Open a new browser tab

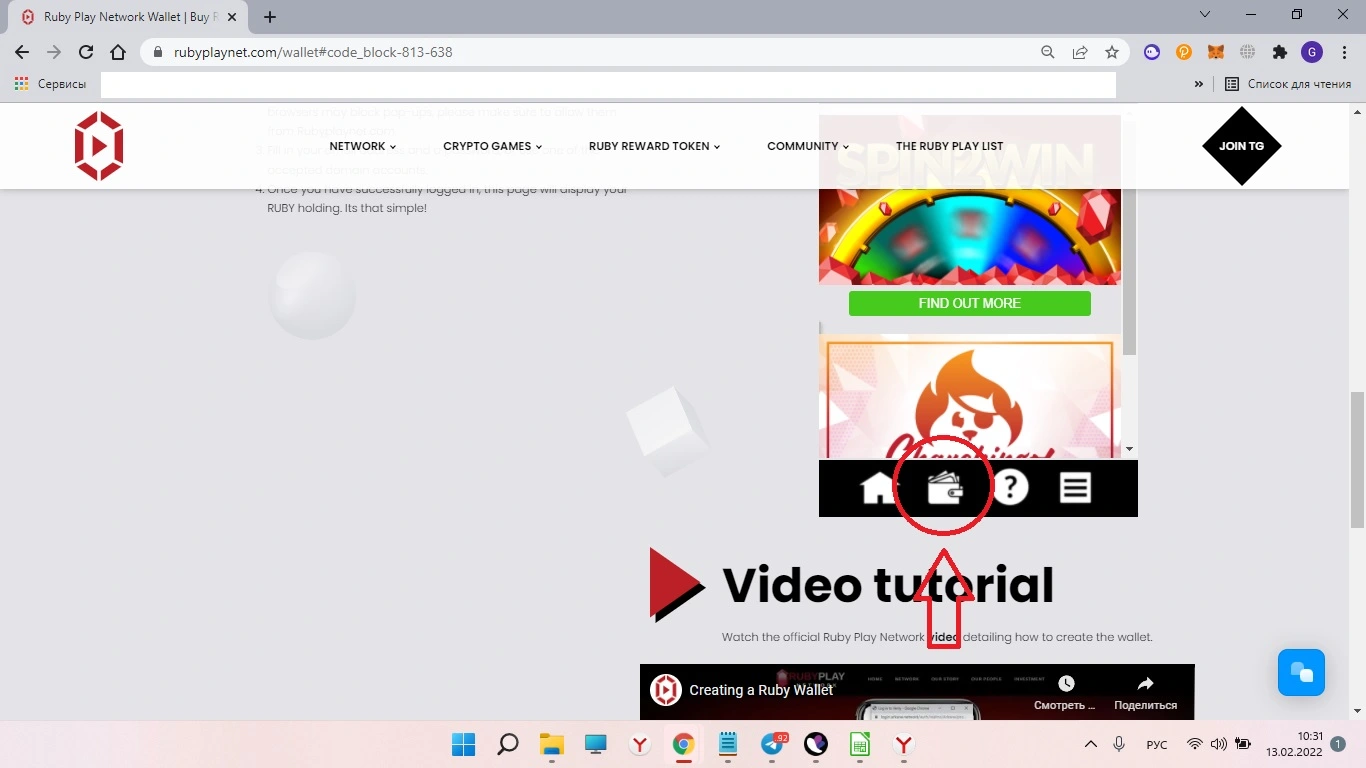coord(270,17)
